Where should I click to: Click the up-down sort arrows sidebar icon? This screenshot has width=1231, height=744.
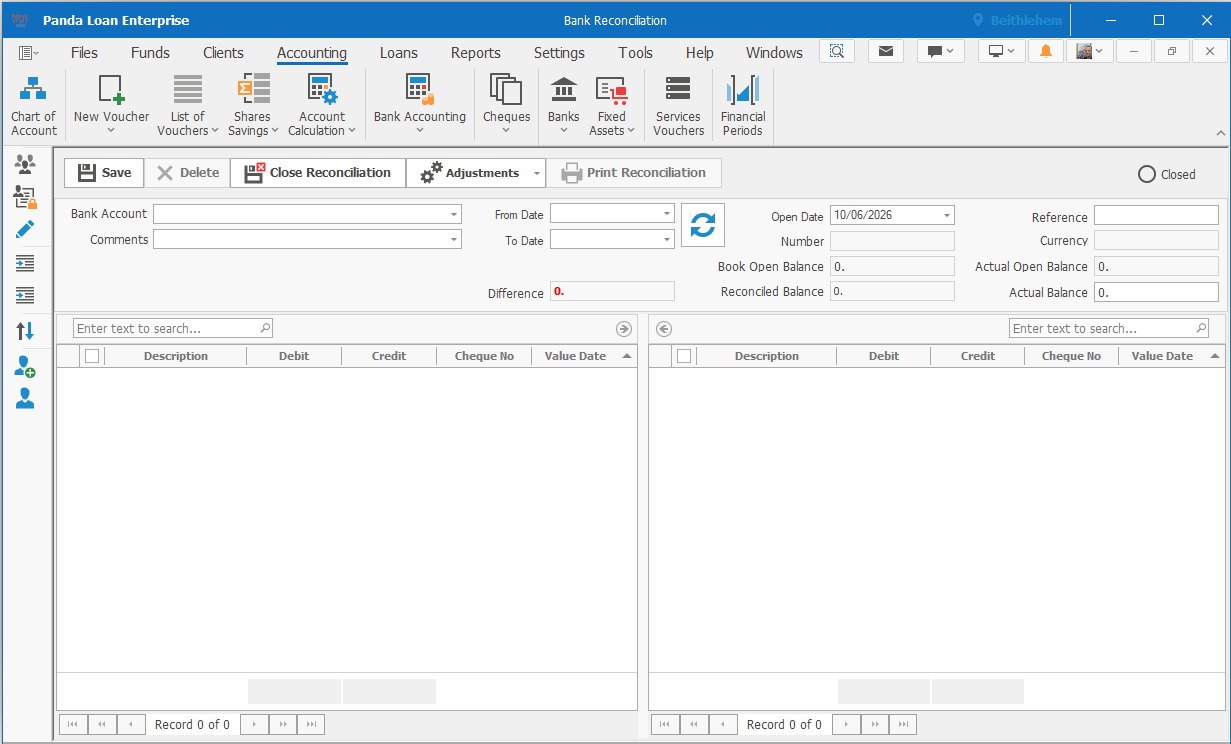(x=25, y=330)
